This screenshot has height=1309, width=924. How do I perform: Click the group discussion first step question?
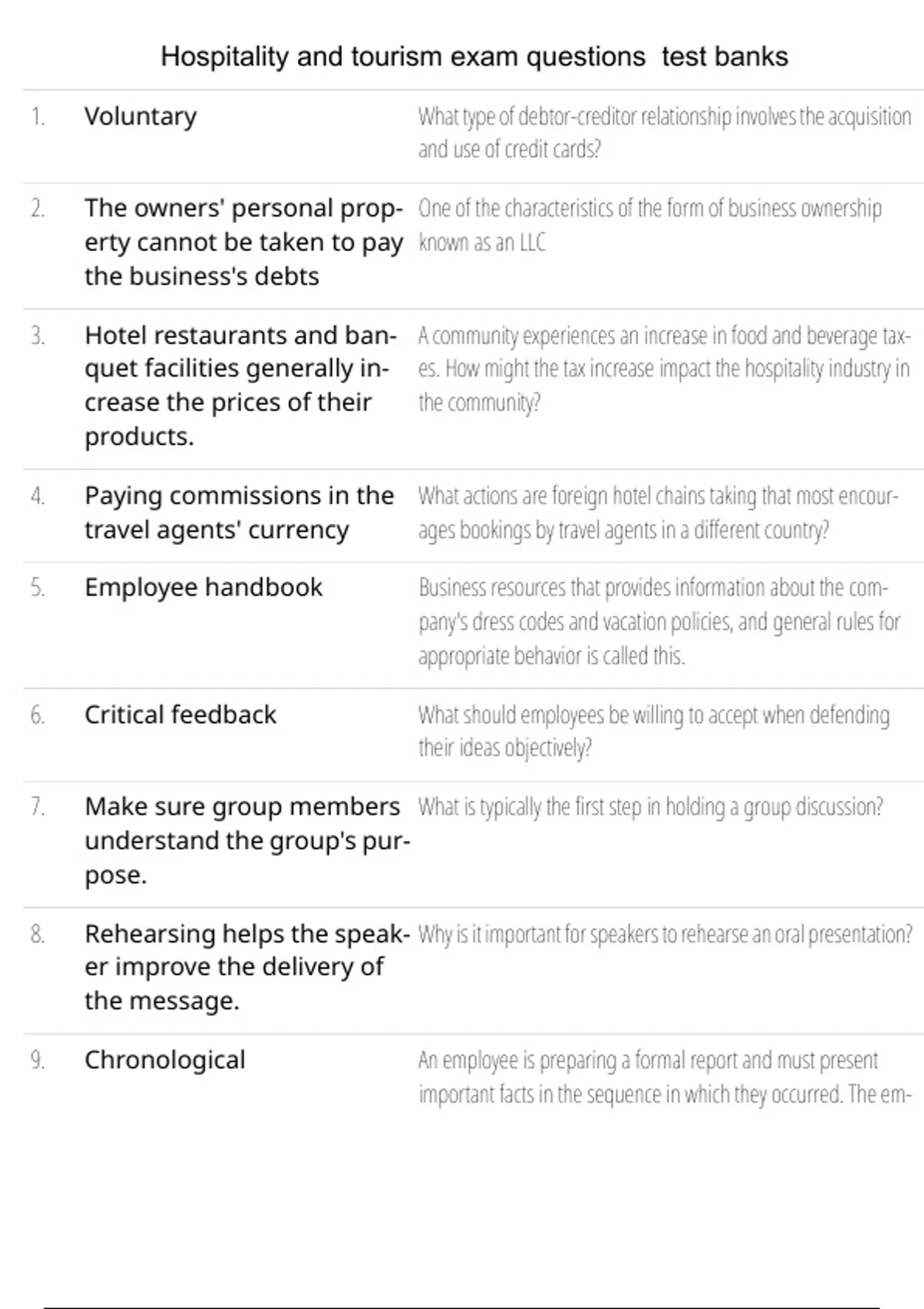[x=651, y=807]
